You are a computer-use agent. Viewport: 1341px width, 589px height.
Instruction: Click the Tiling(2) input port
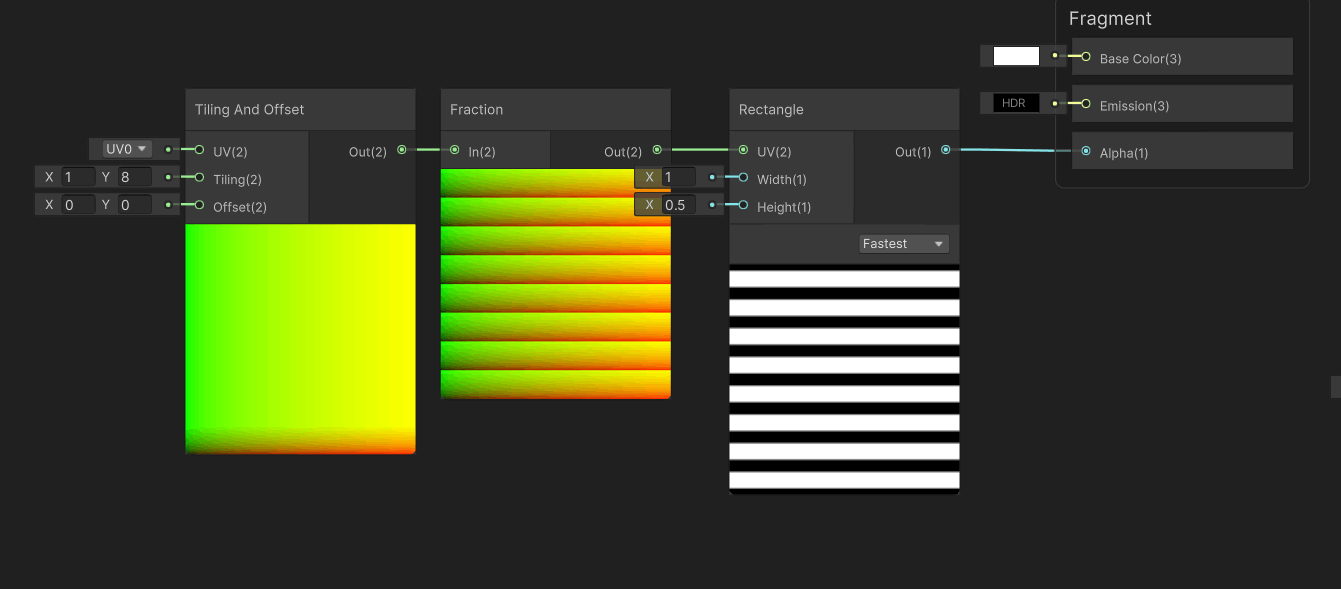pyautogui.click(x=199, y=178)
